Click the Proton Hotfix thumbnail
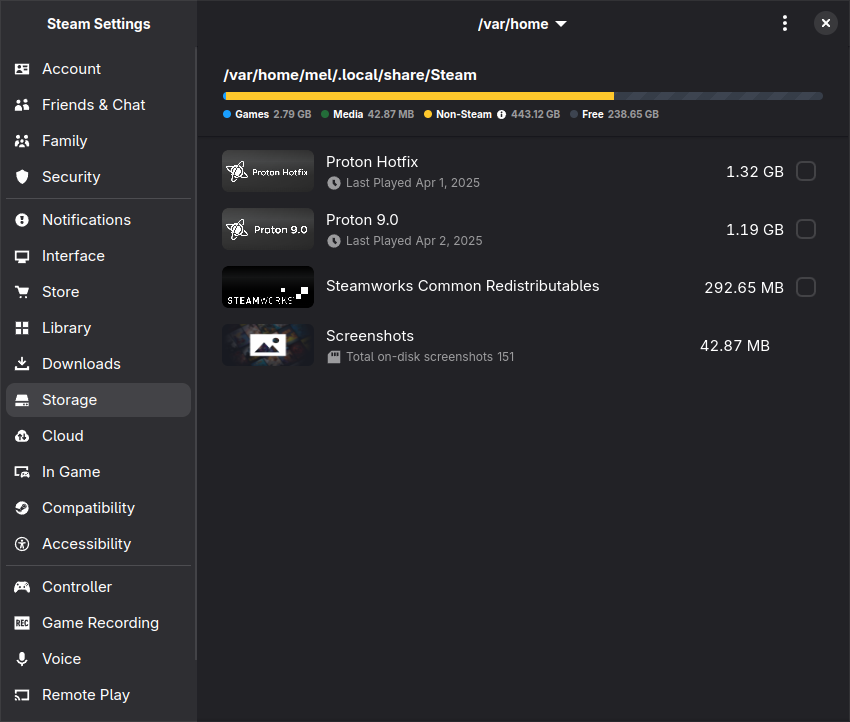The height and width of the screenshot is (722, 850). (x=268, y=171)
